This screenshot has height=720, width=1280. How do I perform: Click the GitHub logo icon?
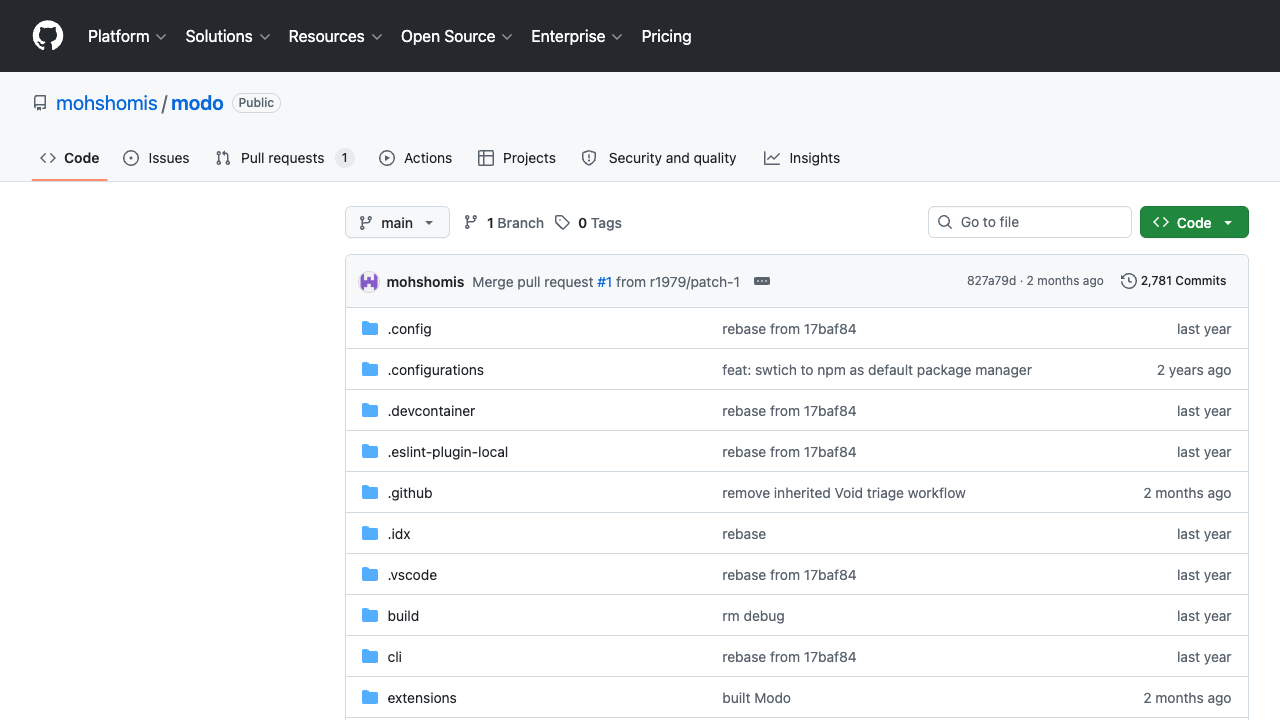[x=48, y=36]
